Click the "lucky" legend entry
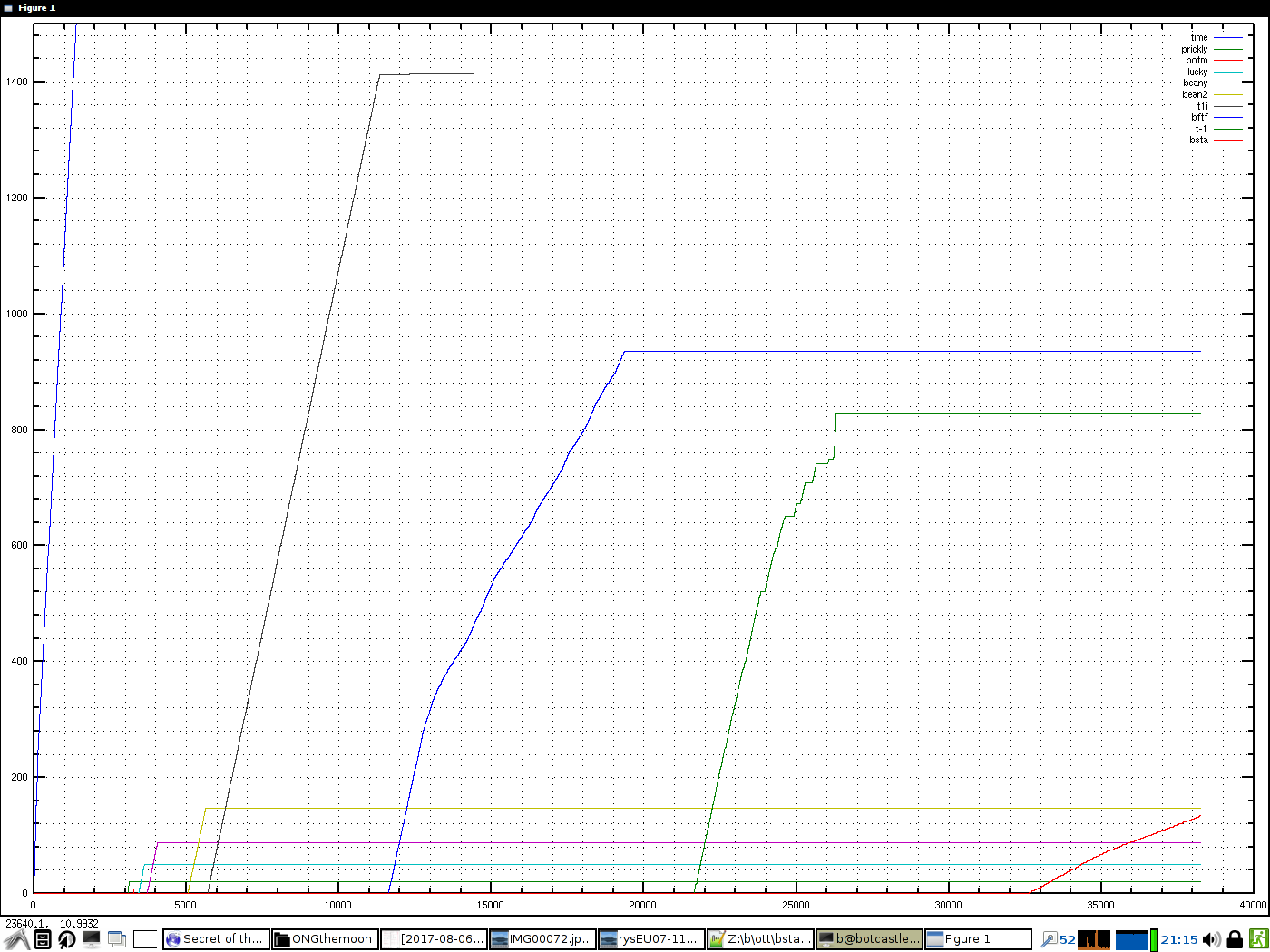This screenshot has height=952, width=1270. tap(1197, 72)
